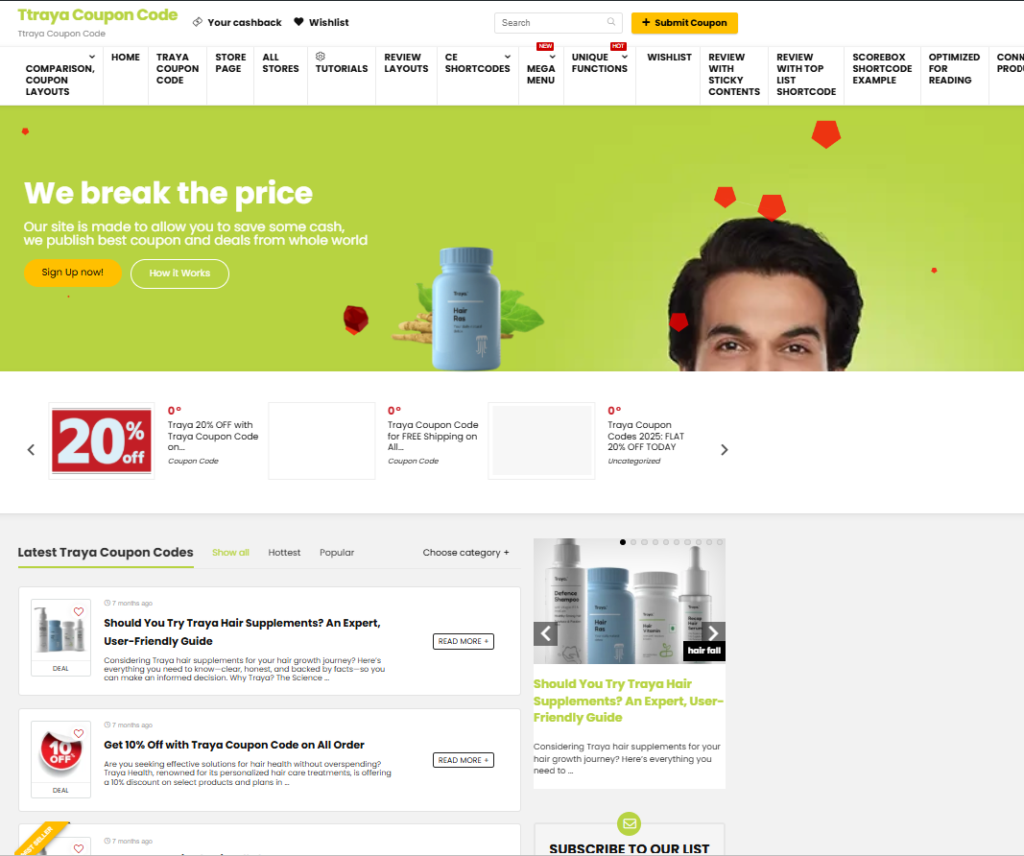Favorite the Hair Supplements deal with heart icon
Viewport: 1024px width, 856px height.
[78, 612]
